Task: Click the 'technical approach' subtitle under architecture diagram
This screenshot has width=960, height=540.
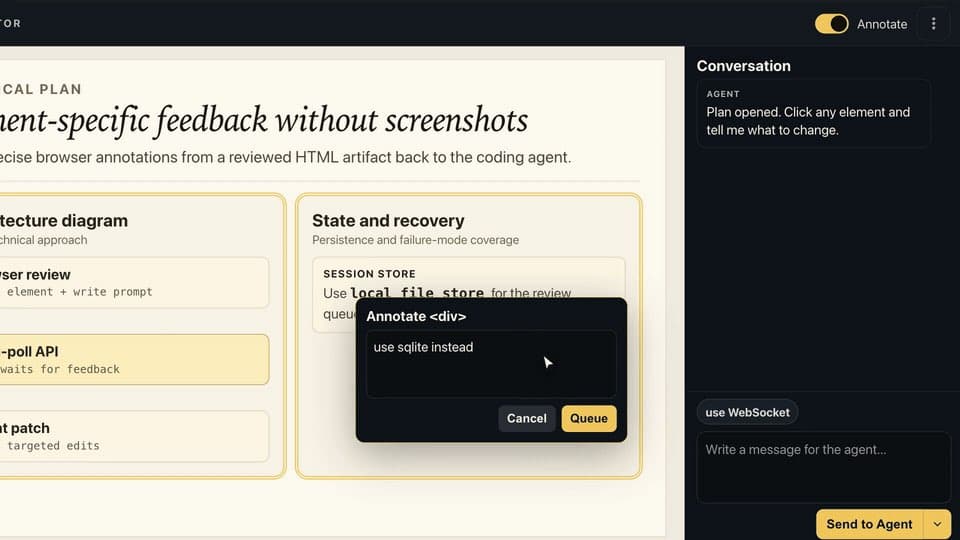Action: click(x=43, y=240)
